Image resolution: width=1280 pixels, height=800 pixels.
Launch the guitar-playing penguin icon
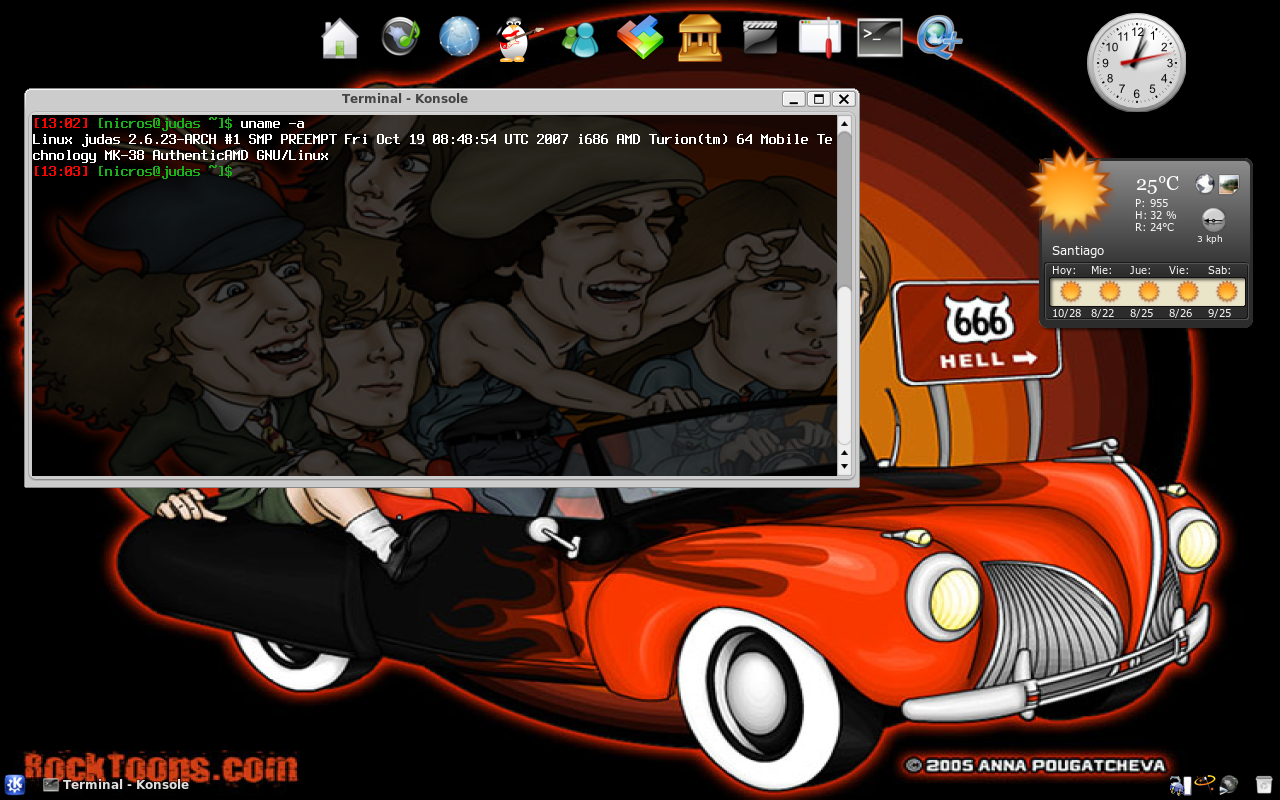coord(512,37)
